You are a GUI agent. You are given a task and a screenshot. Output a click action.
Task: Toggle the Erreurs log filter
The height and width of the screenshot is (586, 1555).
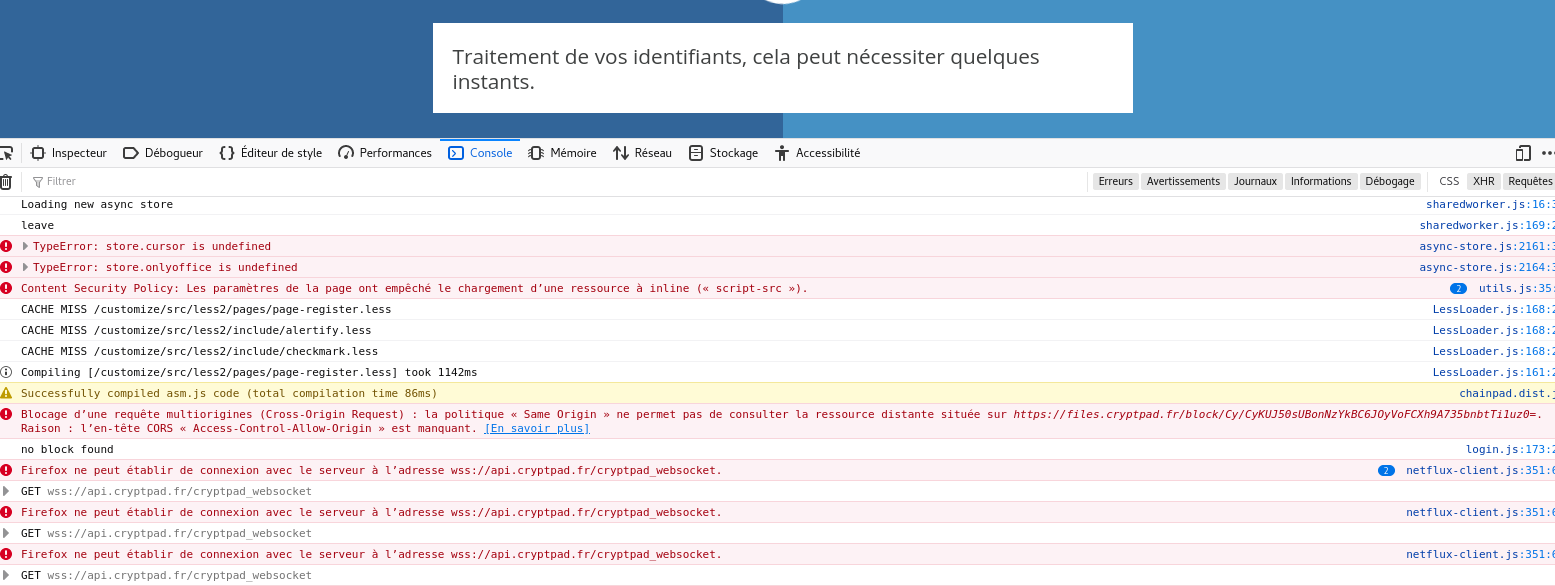(1115, 181)
